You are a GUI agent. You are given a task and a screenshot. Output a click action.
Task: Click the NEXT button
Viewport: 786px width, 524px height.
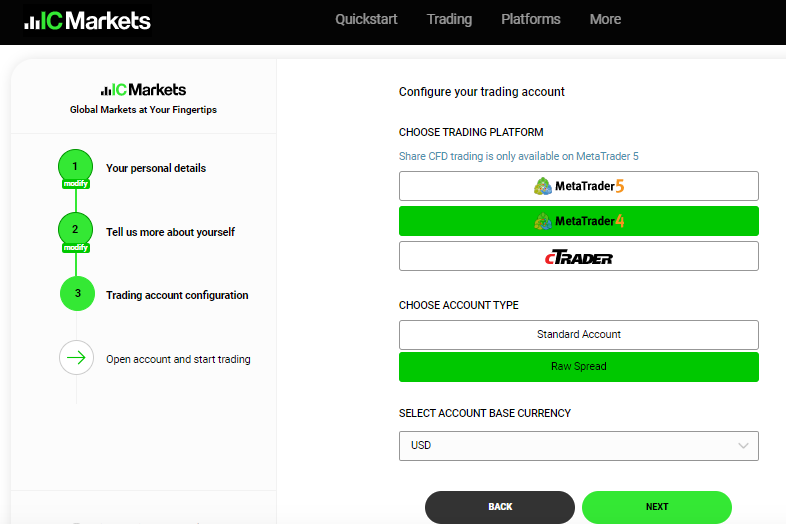point(657,507)
